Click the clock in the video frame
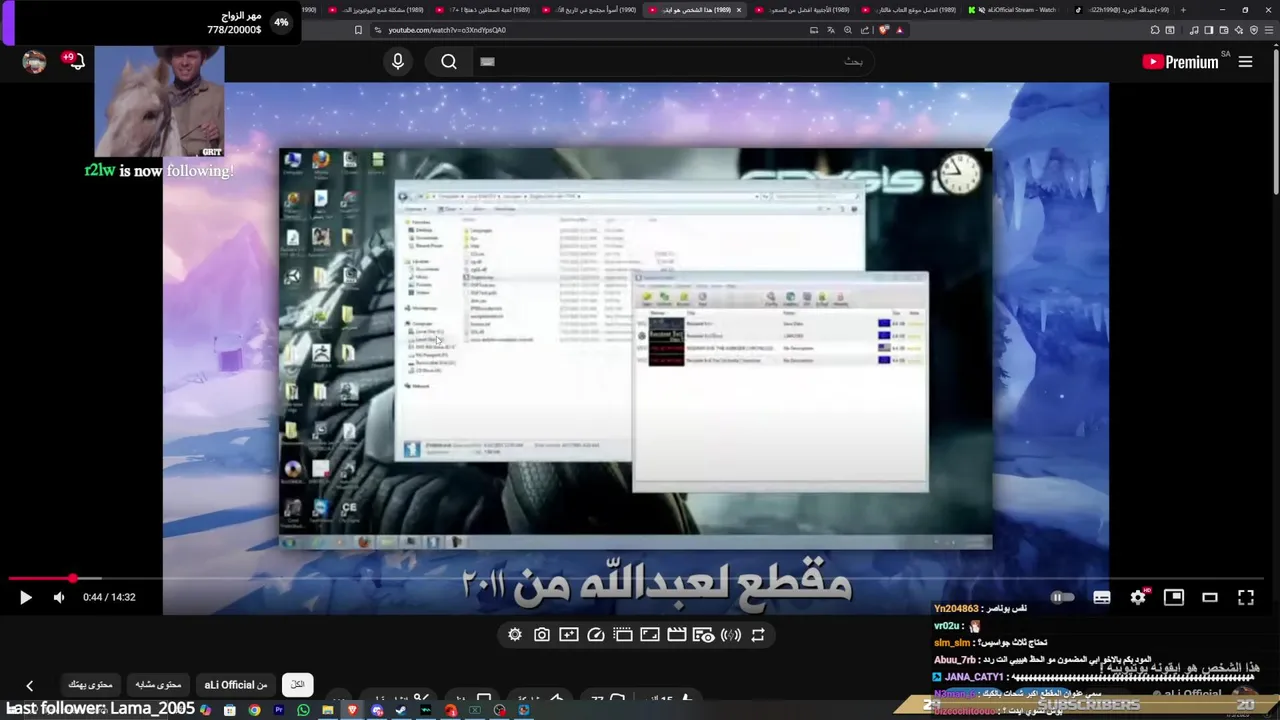This screenshot has width=1280, height=720. point(959,174)
